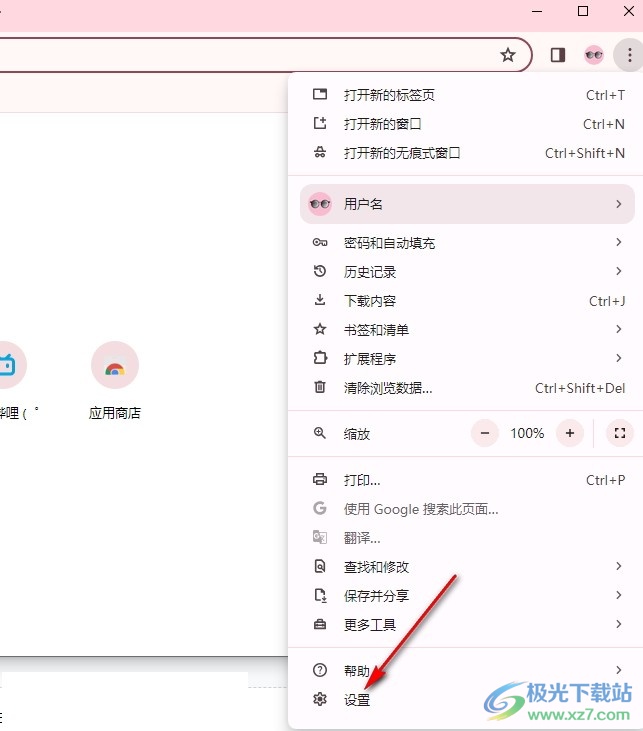Screen dimensions: 643x731
Task: Click the settings gear icon
Action: click(320, 699)
